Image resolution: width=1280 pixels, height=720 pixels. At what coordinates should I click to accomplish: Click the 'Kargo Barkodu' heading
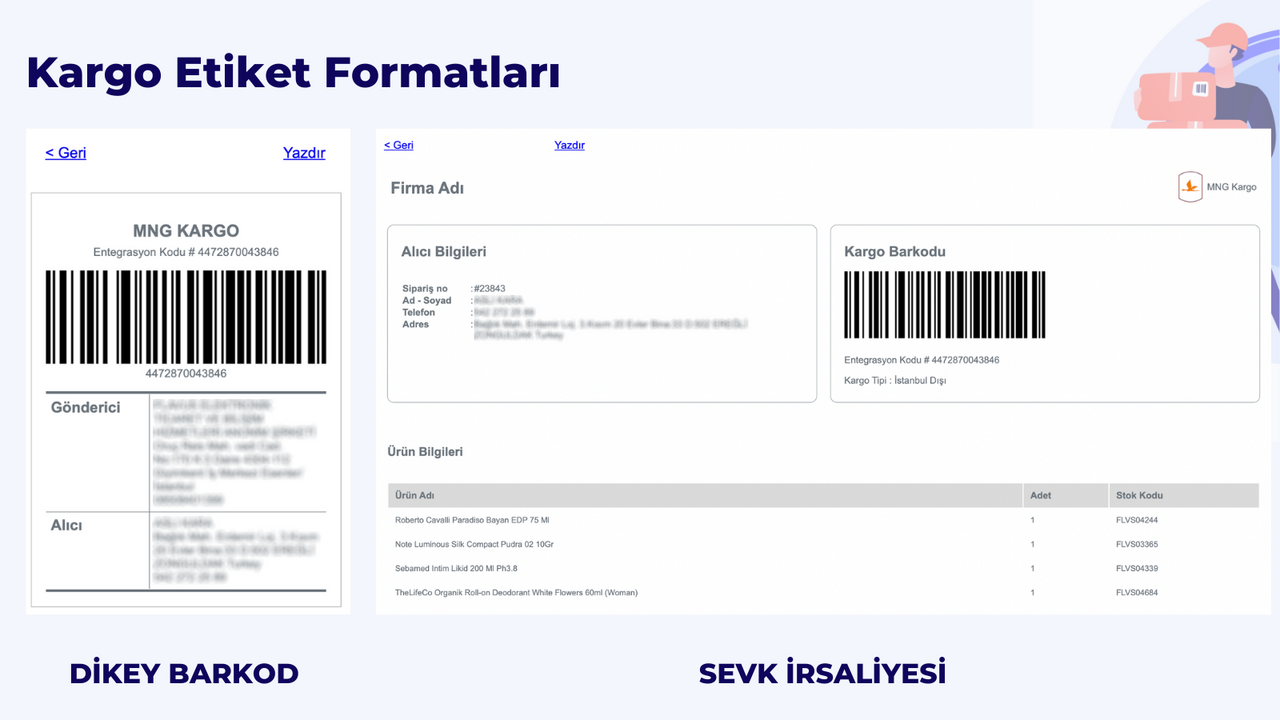pyautogui.click(x=895, y=252)
